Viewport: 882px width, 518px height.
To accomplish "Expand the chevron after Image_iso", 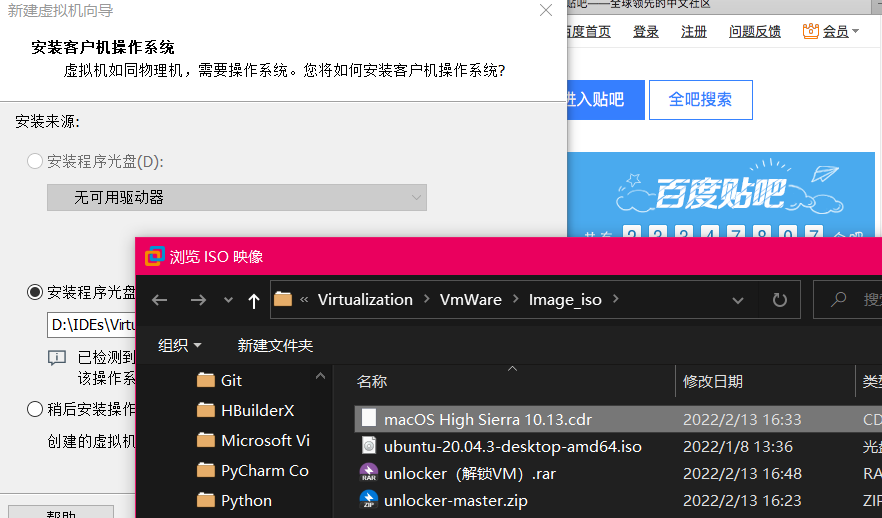I will [x=615, y=299].
